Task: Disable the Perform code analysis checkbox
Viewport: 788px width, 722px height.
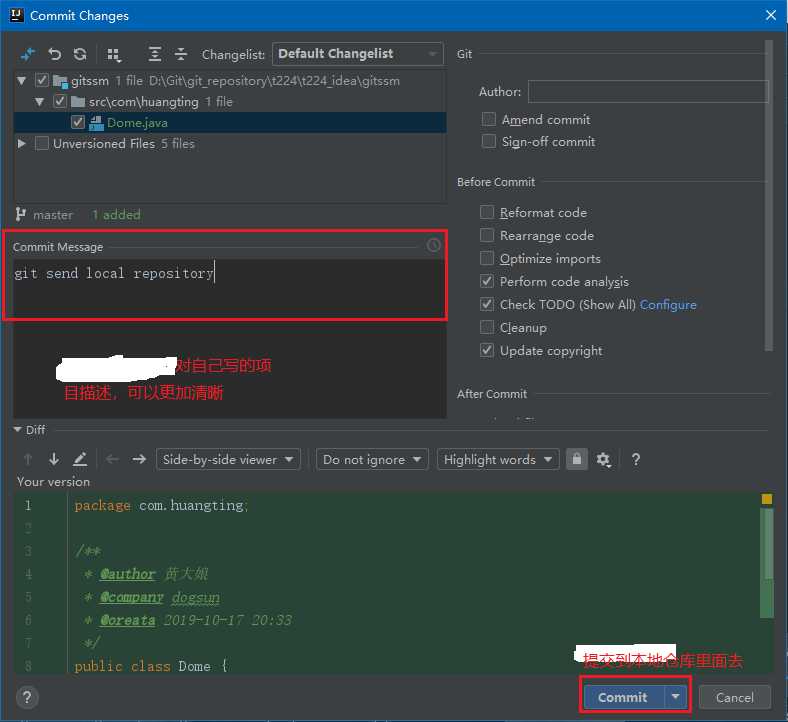Action: 486,281
